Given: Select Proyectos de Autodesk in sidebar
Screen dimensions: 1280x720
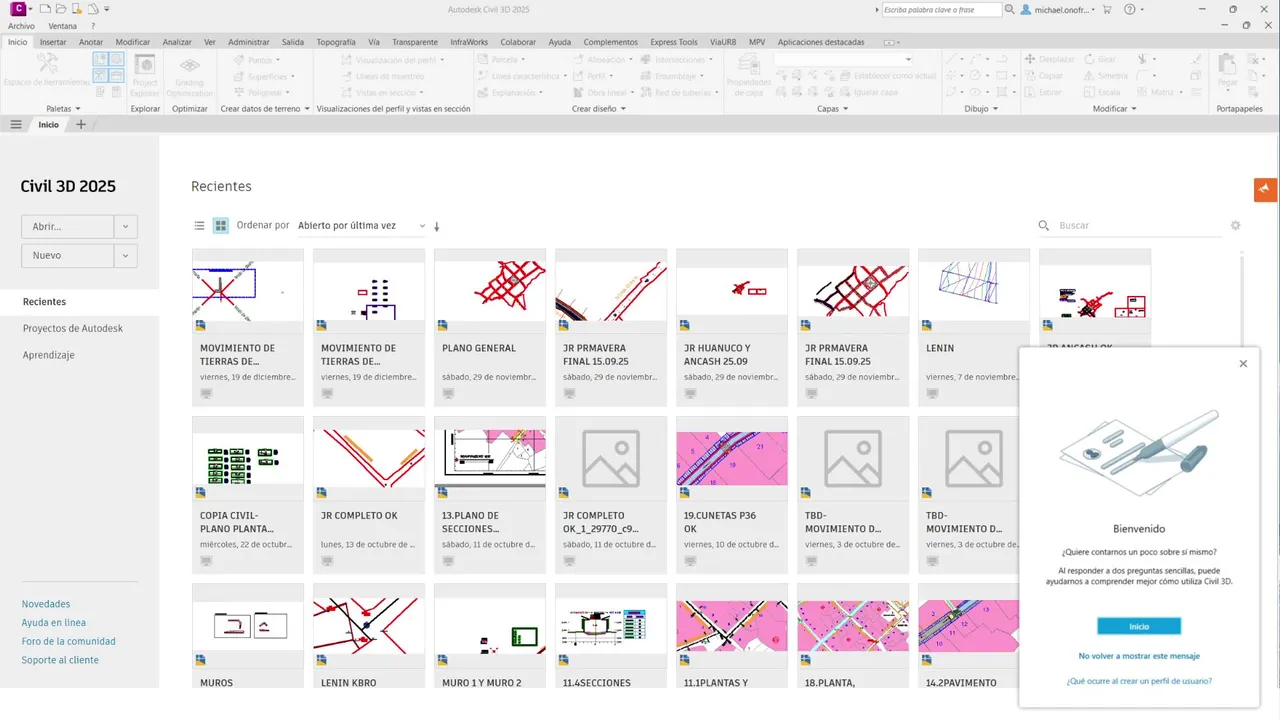Looking at the screenshot, I should coord(73,328).
